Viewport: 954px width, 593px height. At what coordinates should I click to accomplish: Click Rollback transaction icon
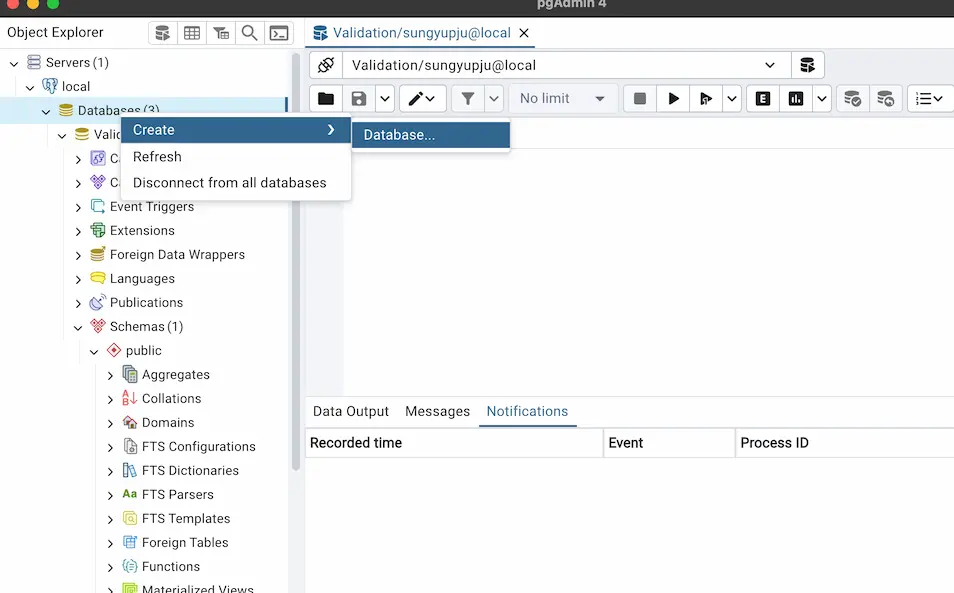(885, 99)
